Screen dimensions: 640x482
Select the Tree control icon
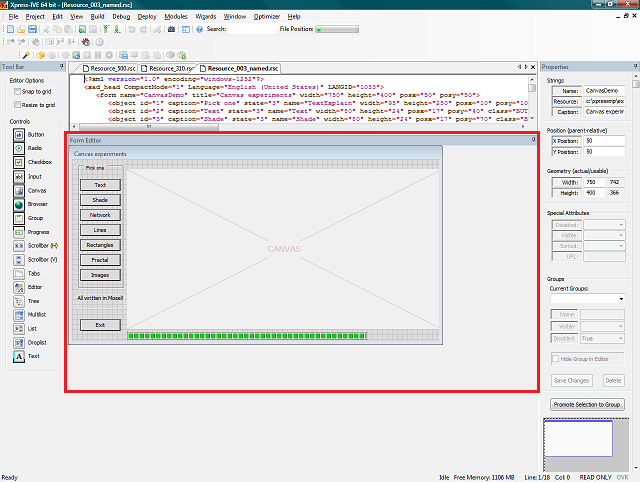(19, 300)
